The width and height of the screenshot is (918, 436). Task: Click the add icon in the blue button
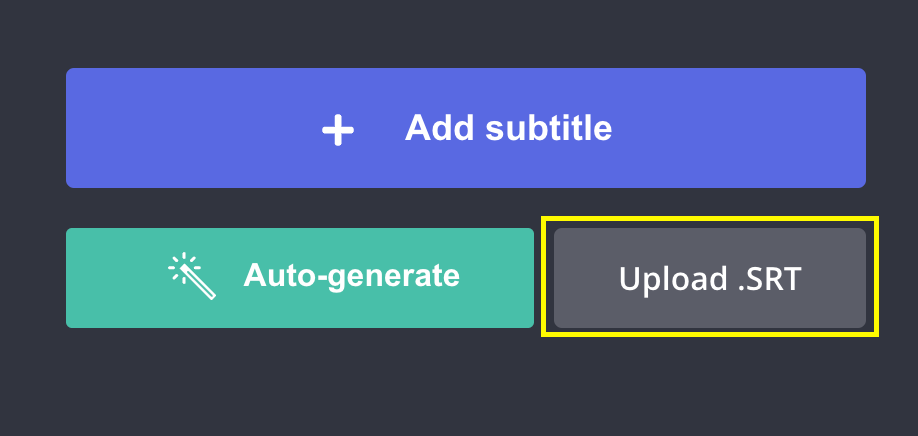338,129
